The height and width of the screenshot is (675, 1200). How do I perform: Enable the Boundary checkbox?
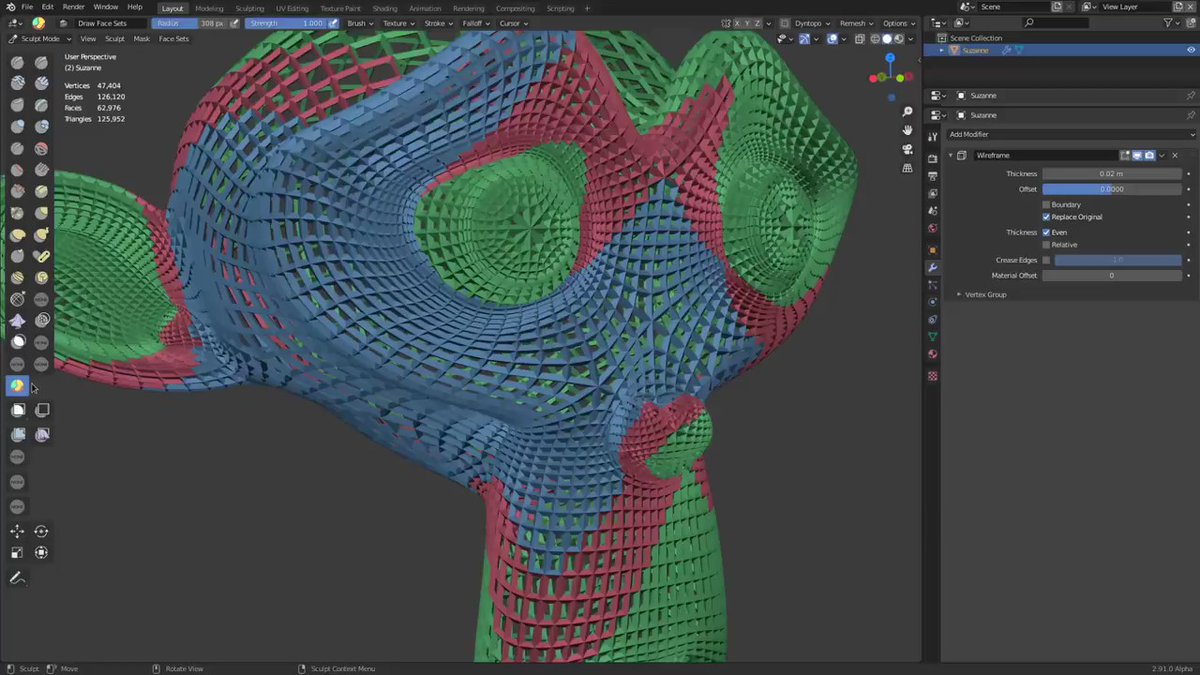(x=1046, y=205)
